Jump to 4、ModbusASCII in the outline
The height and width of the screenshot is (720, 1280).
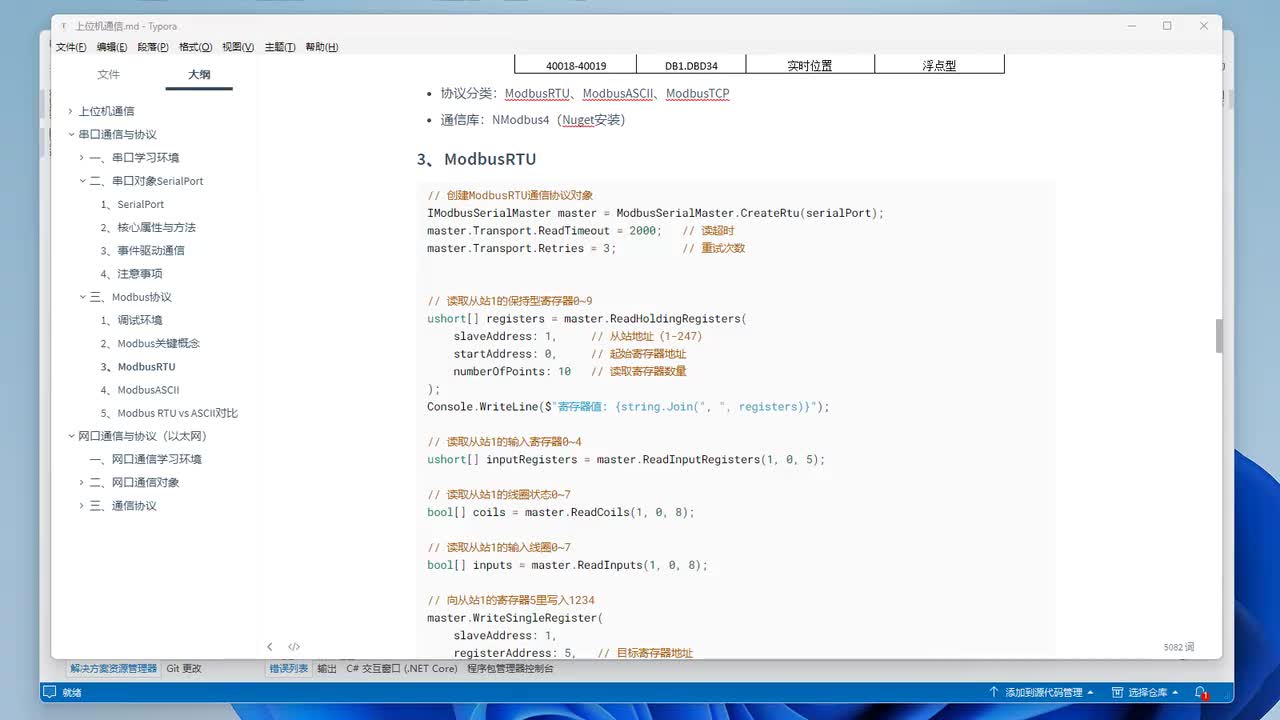pyautogui.click(x=140, y=390)
